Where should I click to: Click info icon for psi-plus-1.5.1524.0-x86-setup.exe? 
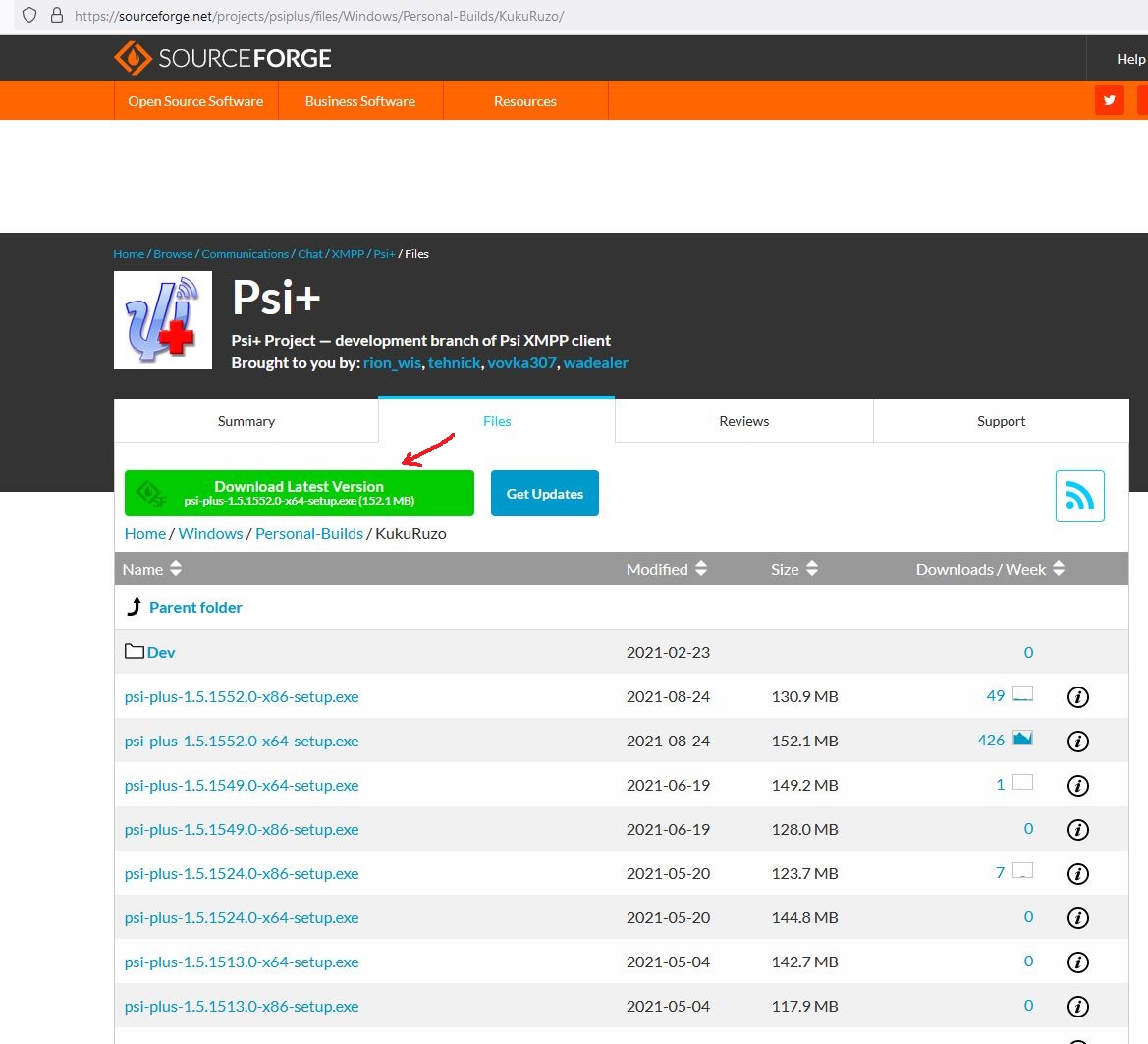pyautogui.click(x=1077, y=874)
